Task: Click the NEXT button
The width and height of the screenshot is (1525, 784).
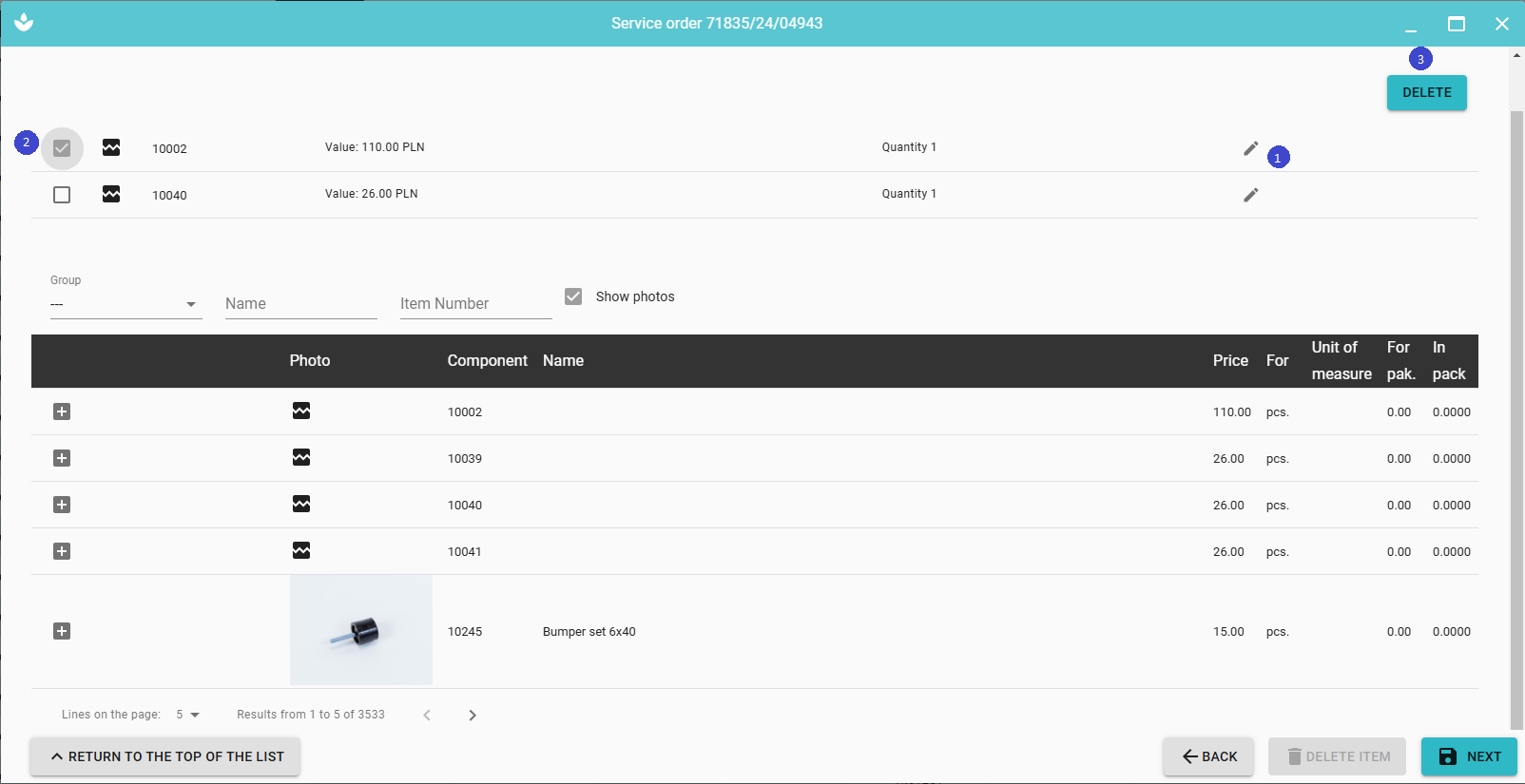Action: [x=1469, y=756]
